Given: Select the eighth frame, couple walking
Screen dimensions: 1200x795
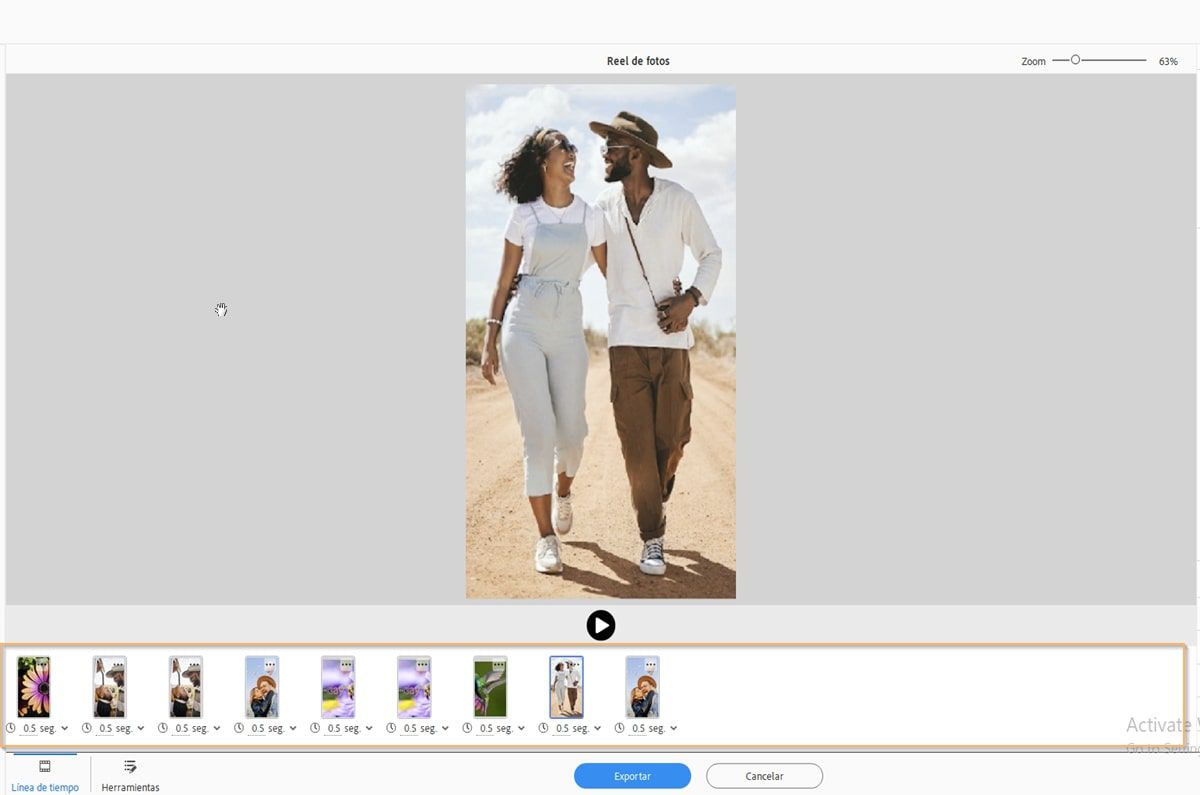Looking at the screenshot, I should 566,687.
